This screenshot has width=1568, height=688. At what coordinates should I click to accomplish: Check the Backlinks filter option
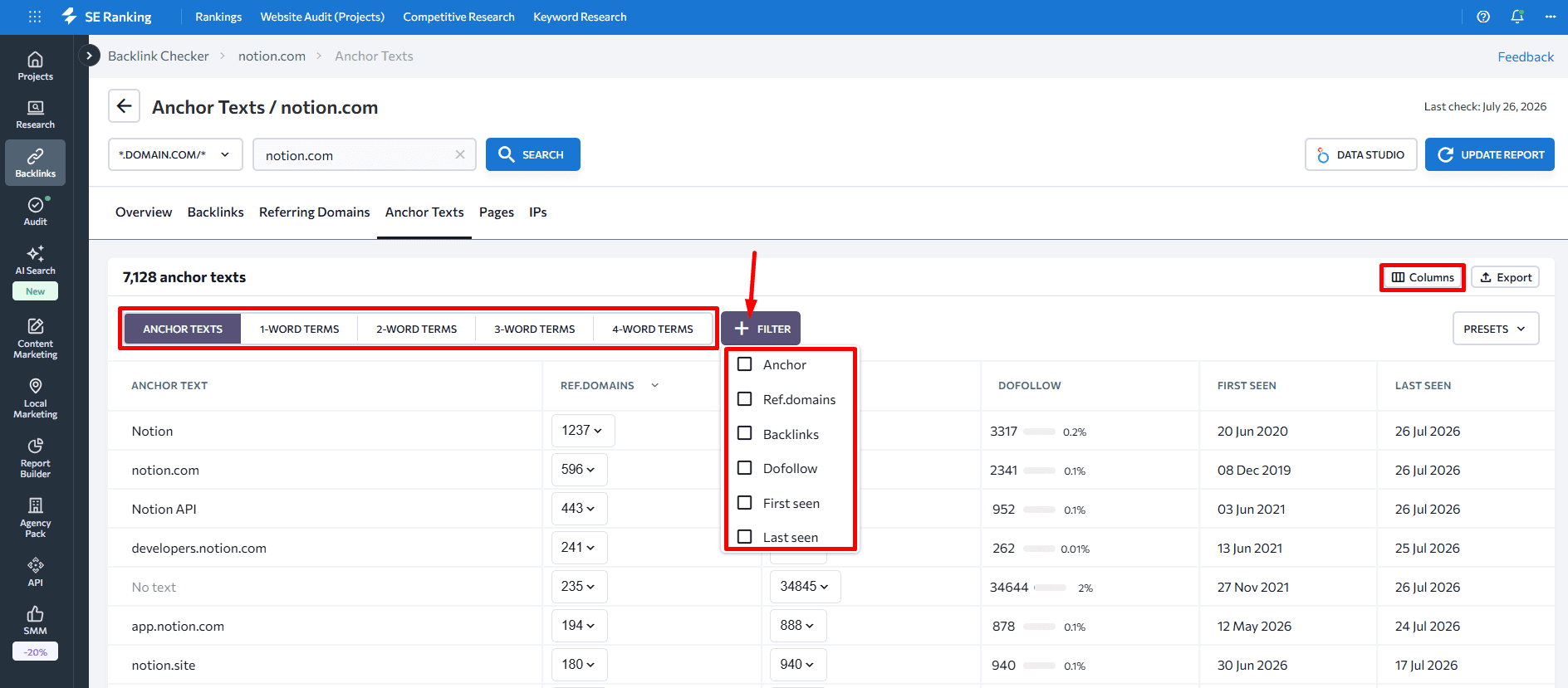[x=745, y=433]
